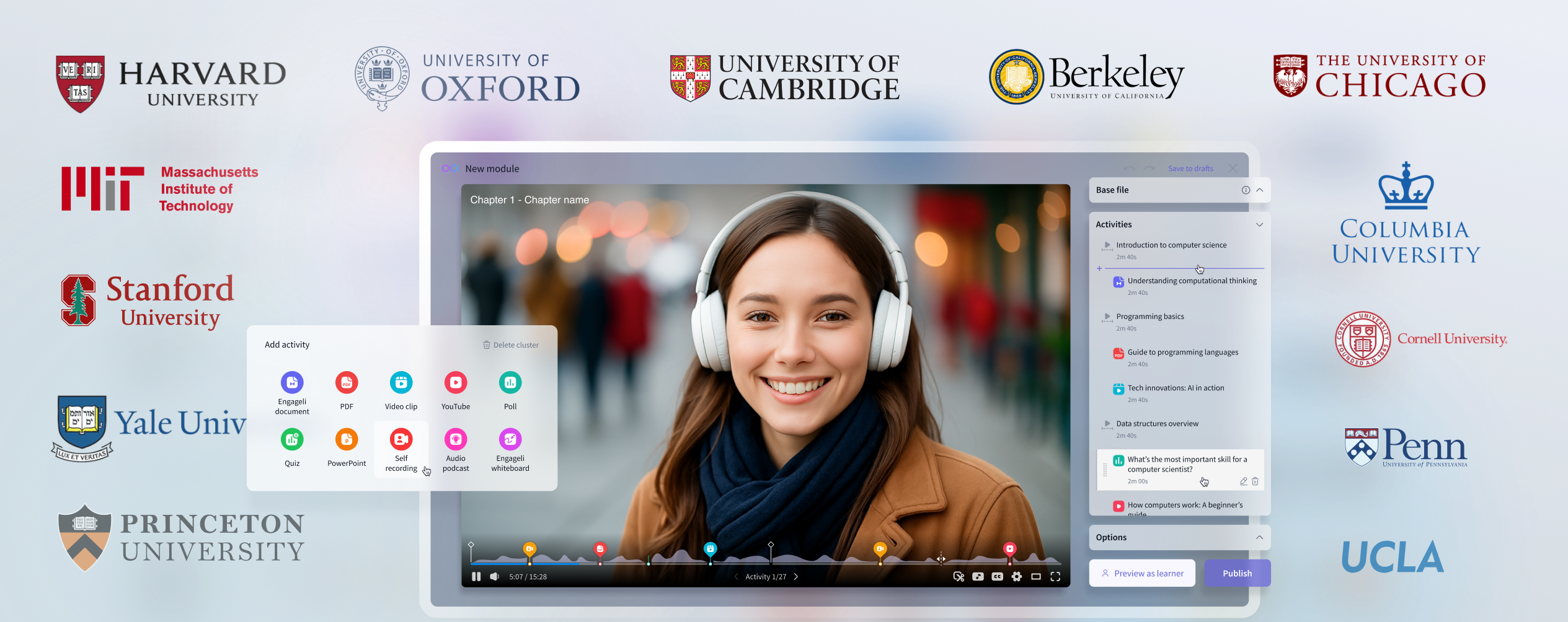Seek the video progress bar

(x=766, y=564)
